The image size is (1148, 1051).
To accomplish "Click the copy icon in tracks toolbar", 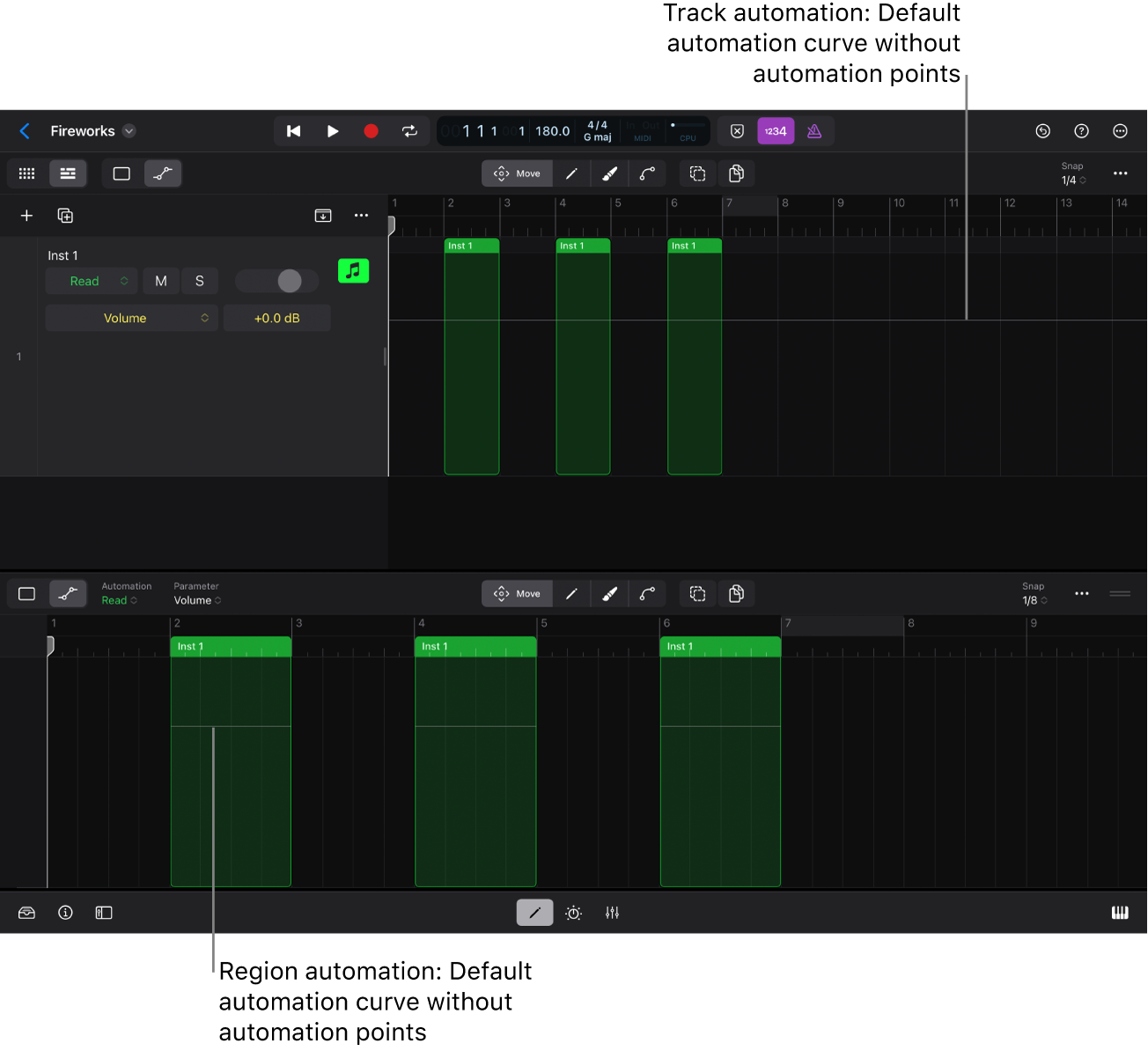I will 737,173.
